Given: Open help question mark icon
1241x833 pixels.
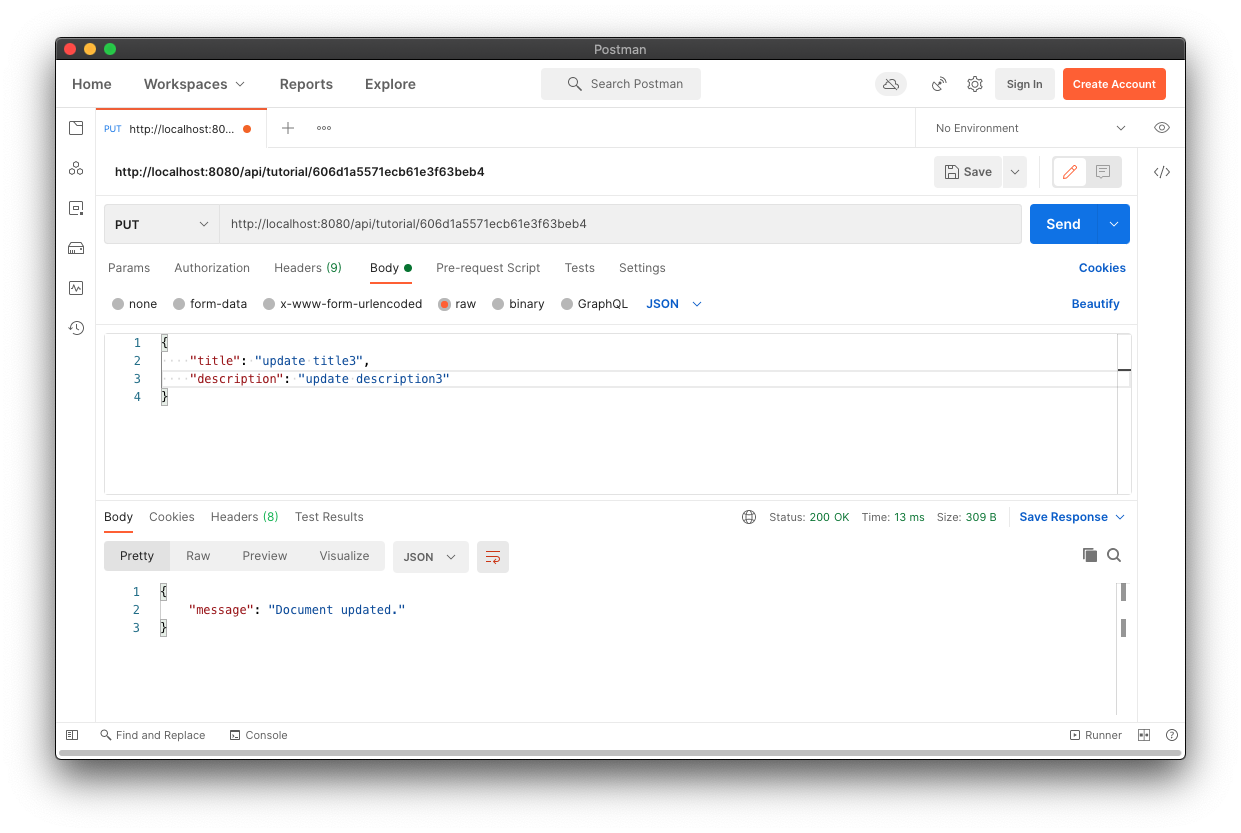Looking at the screenshot, I should [x=1171, y=735].
